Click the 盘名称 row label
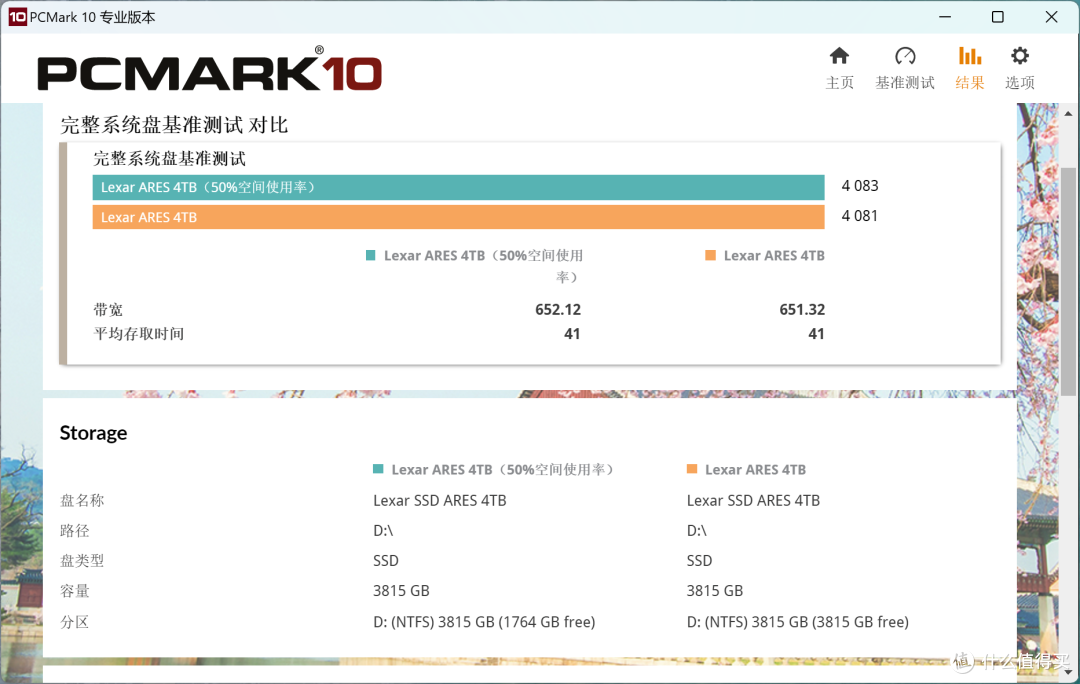1080x684 pixels. [x=82, y=500]
